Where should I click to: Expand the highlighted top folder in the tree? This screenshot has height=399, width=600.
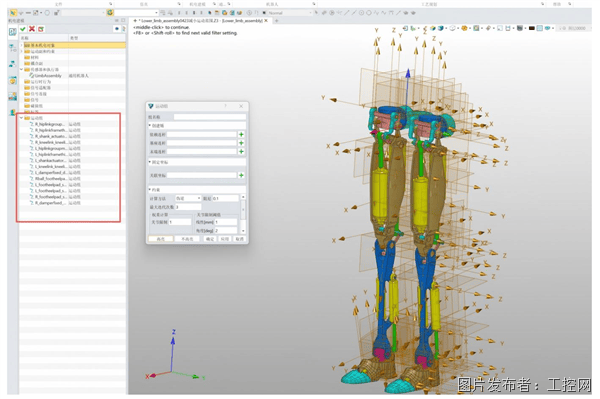(x=21, y=45)
